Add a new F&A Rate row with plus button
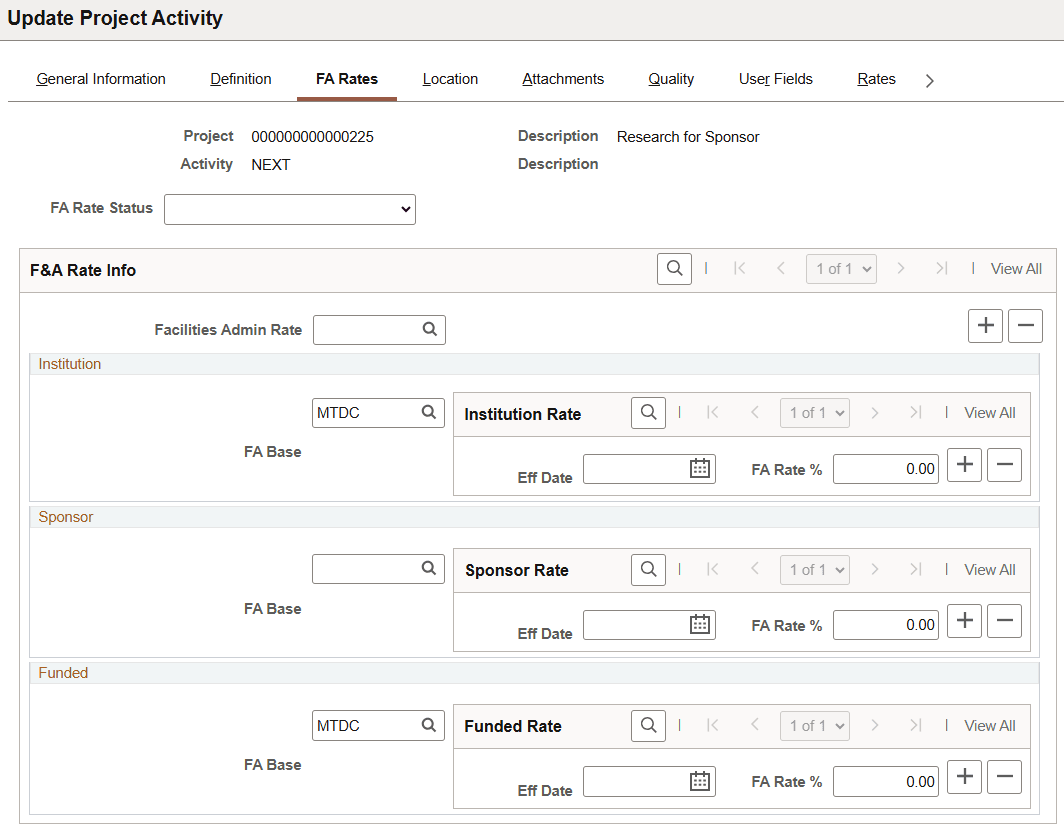The width and height of the screenshot is (1064, 835). point(985,325)
